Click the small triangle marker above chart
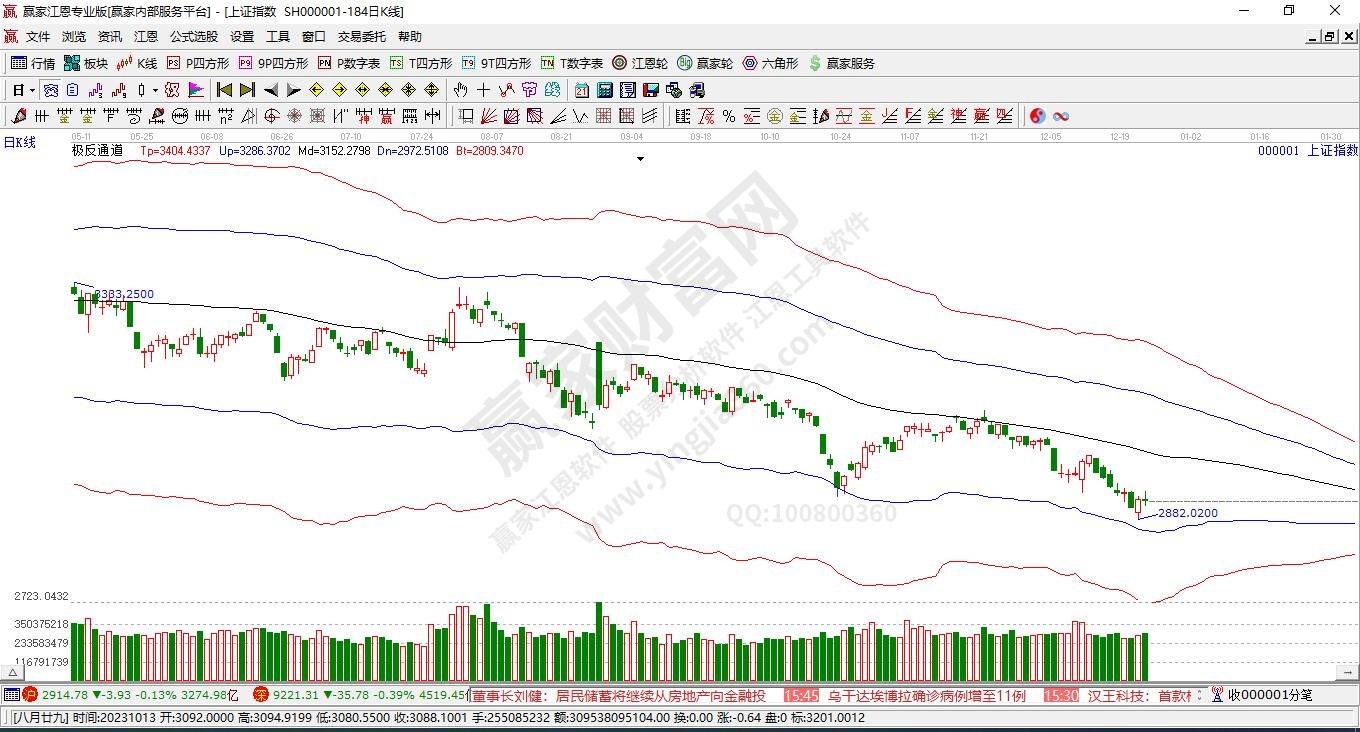Viewport: 1360px width, 732px height. [641, 158]
